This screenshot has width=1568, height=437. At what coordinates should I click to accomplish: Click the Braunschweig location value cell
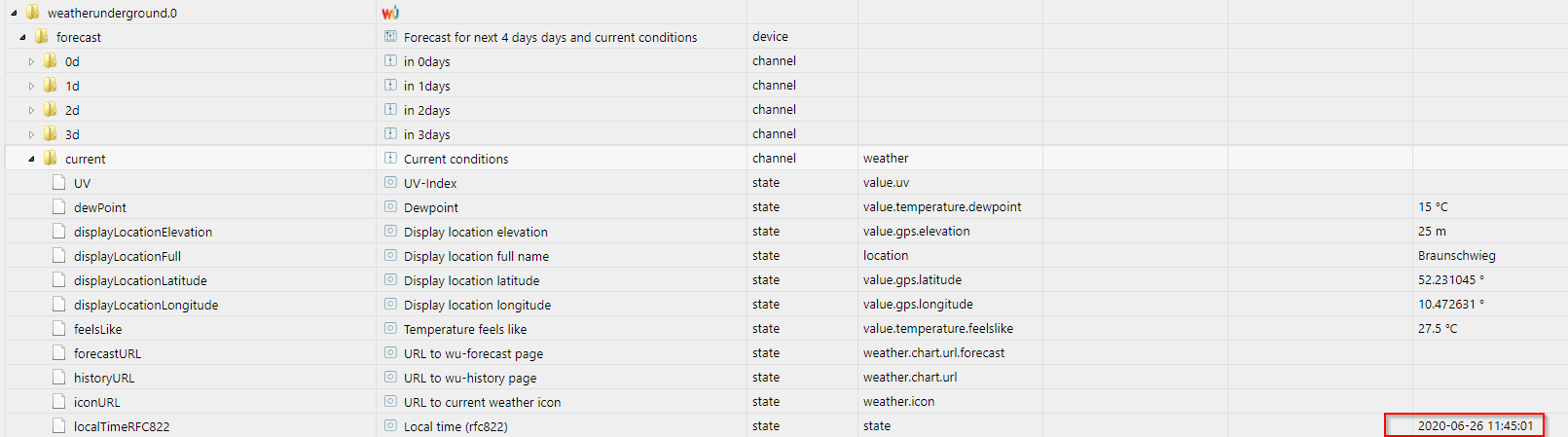pyautogui.click(x=1456, y=256)
